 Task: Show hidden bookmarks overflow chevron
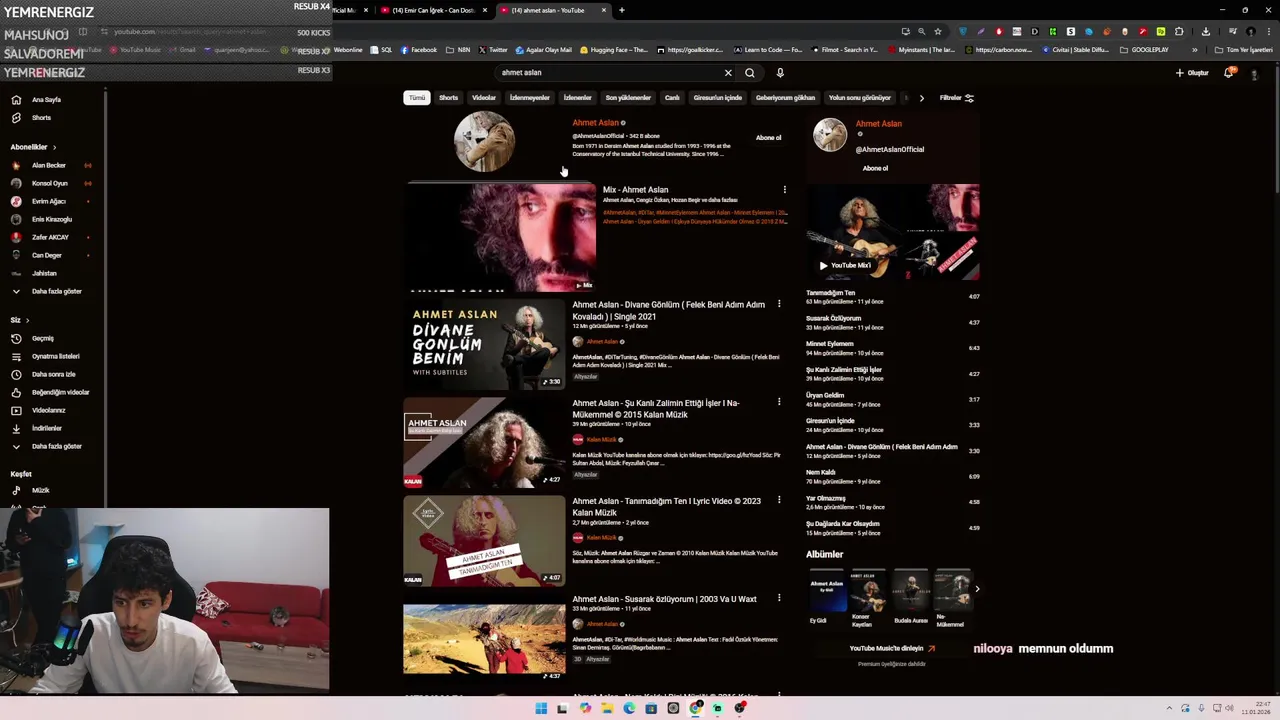(1194, 50)
